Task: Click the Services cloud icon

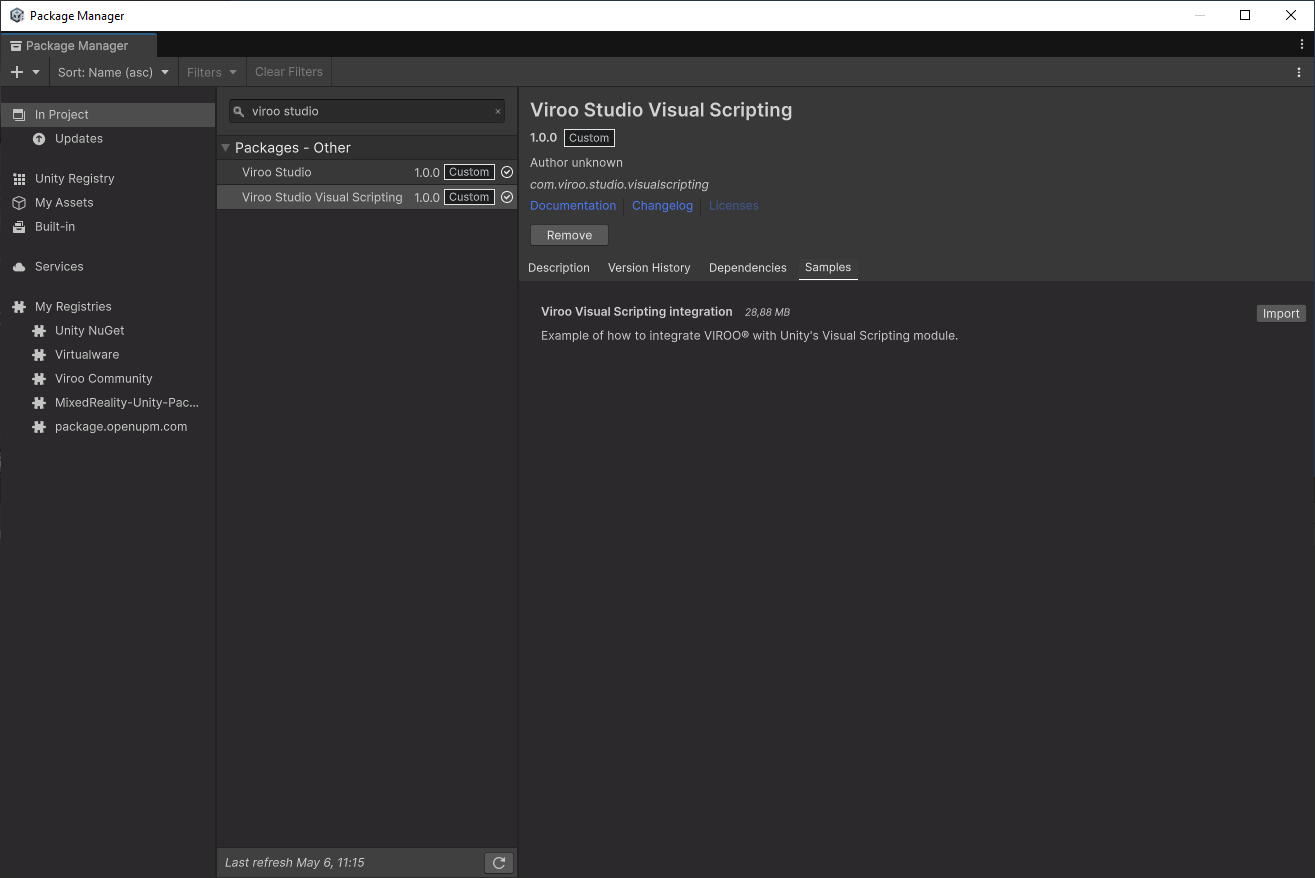Action: 20,266
